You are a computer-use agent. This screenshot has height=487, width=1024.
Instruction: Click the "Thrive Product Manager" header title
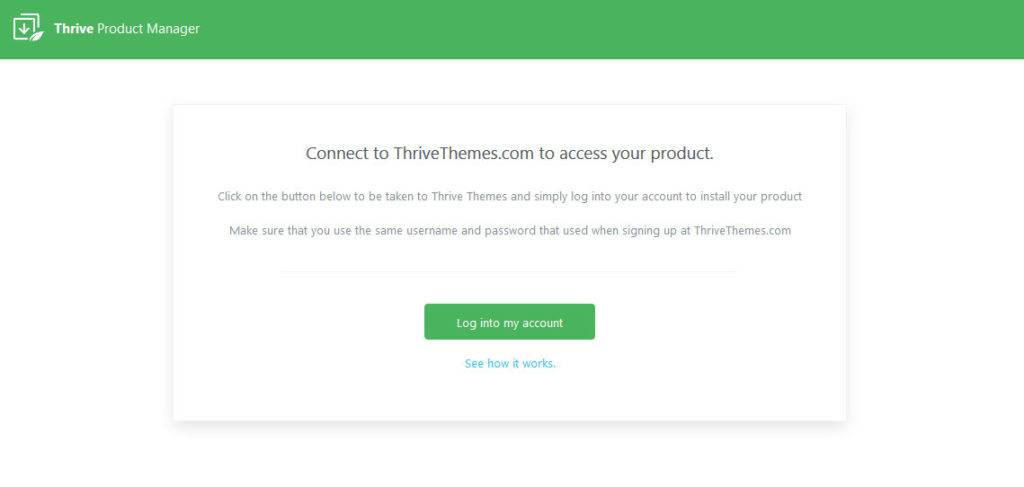pos(127,29)
